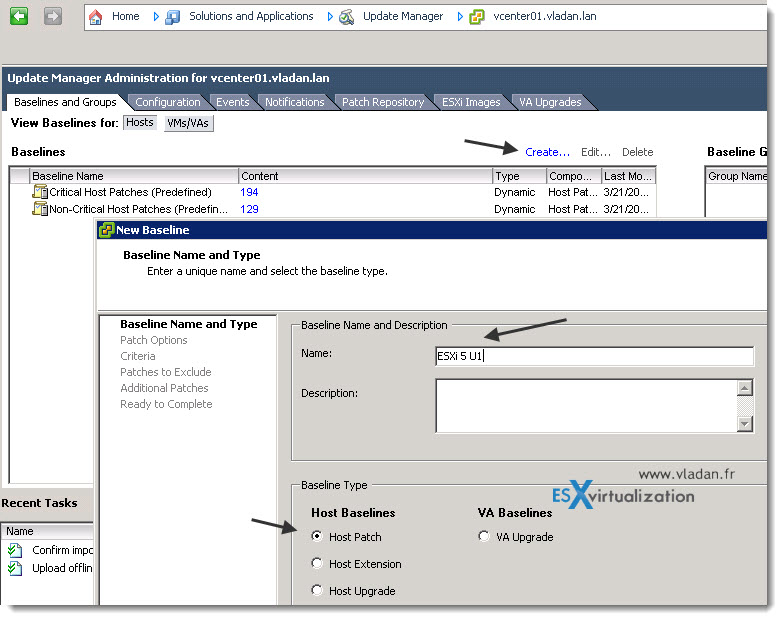
Task: Select the Host Upgrade radio button
Action: pyautogui.click(x=317, y=590)
